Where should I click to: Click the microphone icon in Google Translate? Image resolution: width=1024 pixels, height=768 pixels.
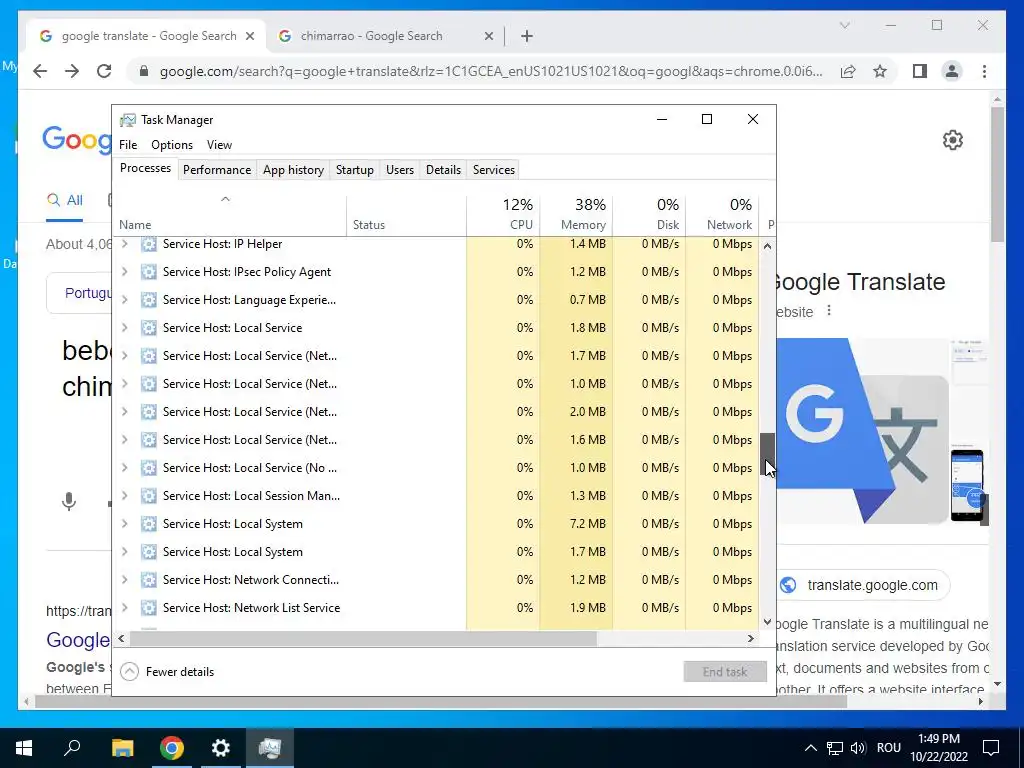(69, 502)
